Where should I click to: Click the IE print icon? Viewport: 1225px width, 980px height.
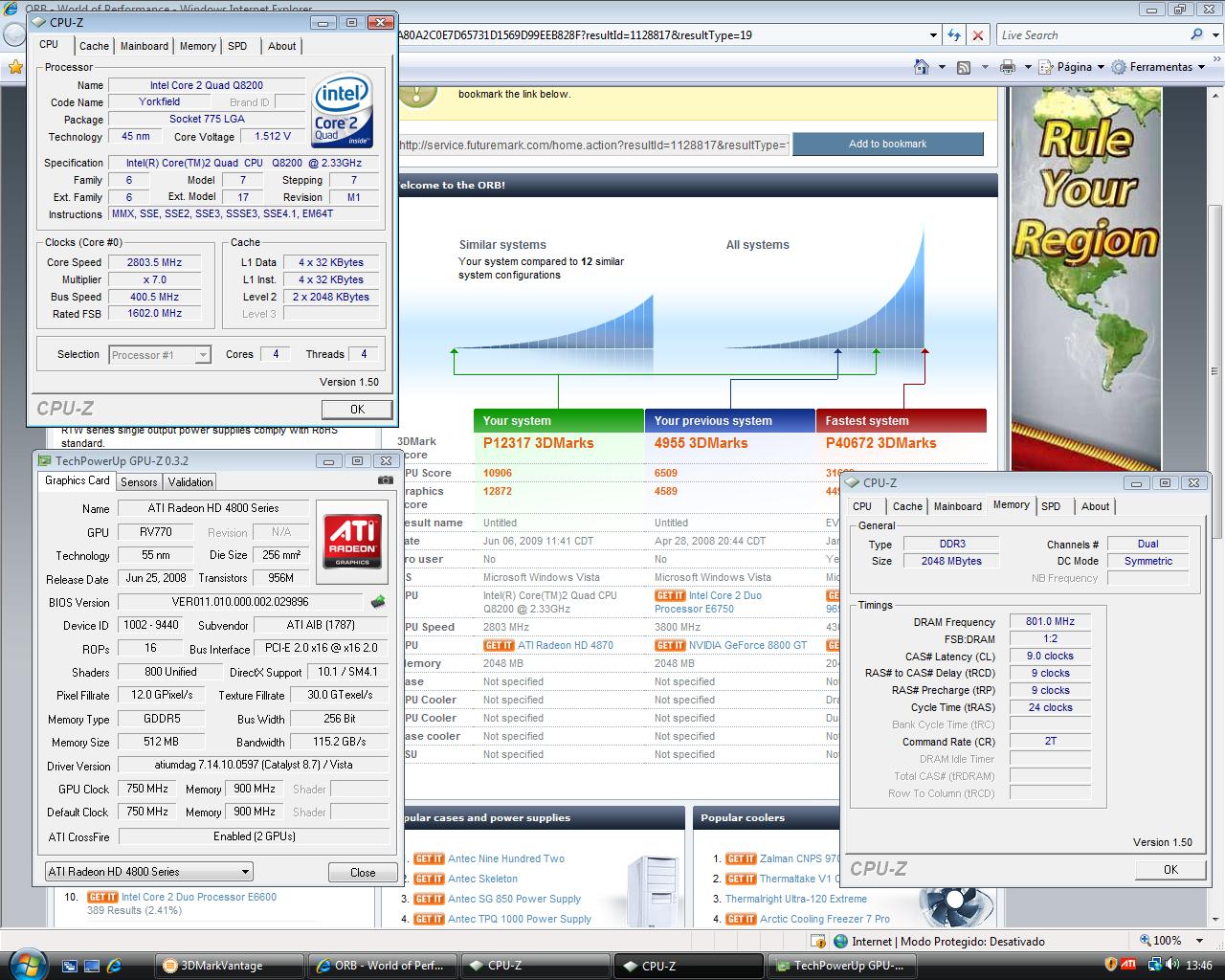1007,67
